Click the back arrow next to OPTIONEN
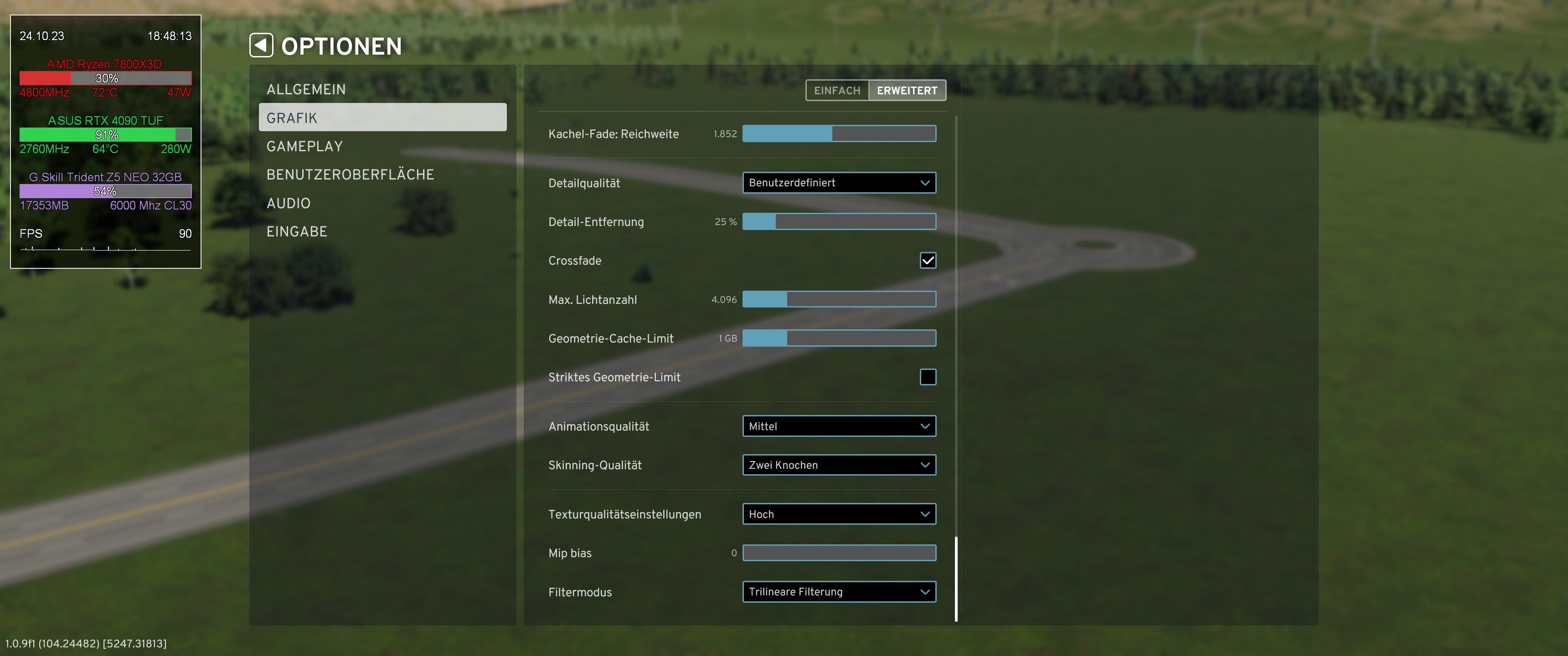Viewport: 1568px width, 656px height. tap(261, 46)
